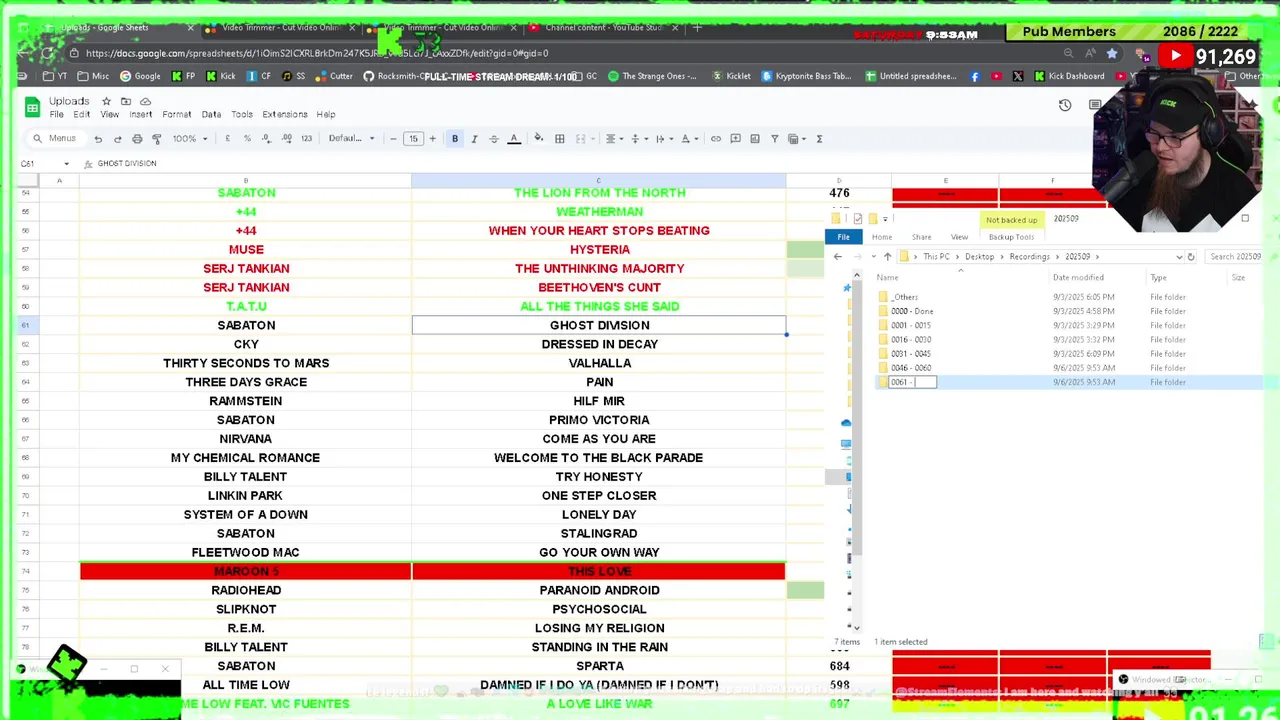Screen dimensions: 1280x720
Task: Select the 0046 - 0060 folder
Action: point(911,368)
